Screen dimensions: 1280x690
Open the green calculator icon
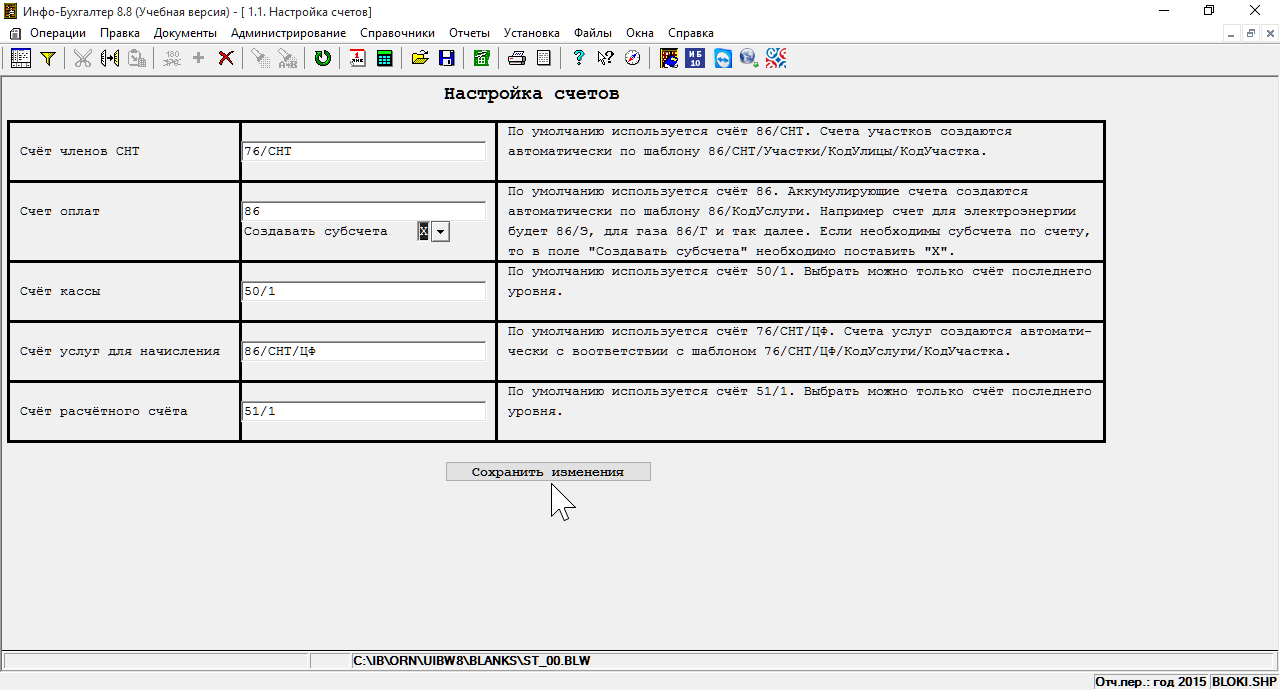(x=384, y=58)
